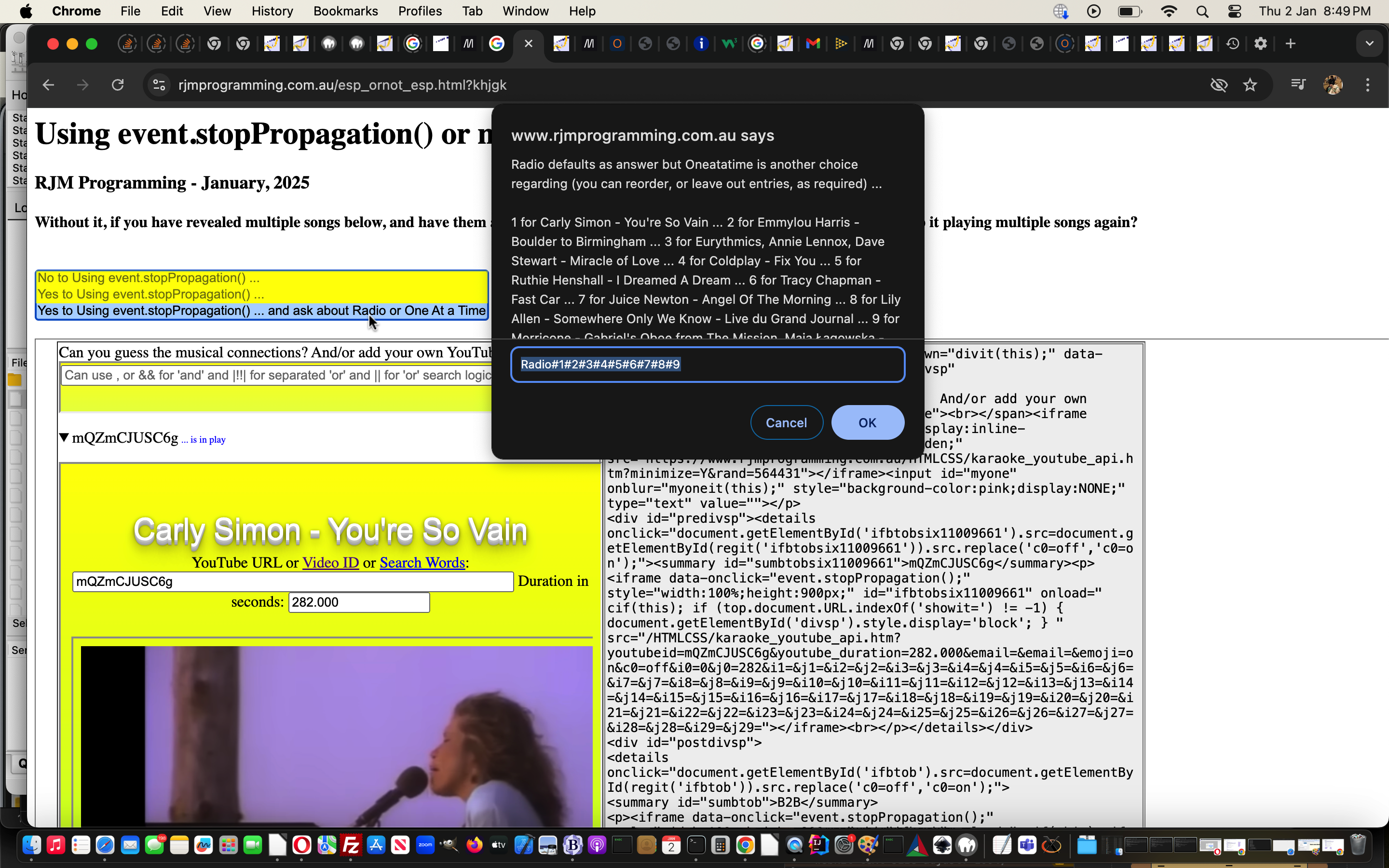Open the Video ID link

pyautogui.click(x=330, y=563)
